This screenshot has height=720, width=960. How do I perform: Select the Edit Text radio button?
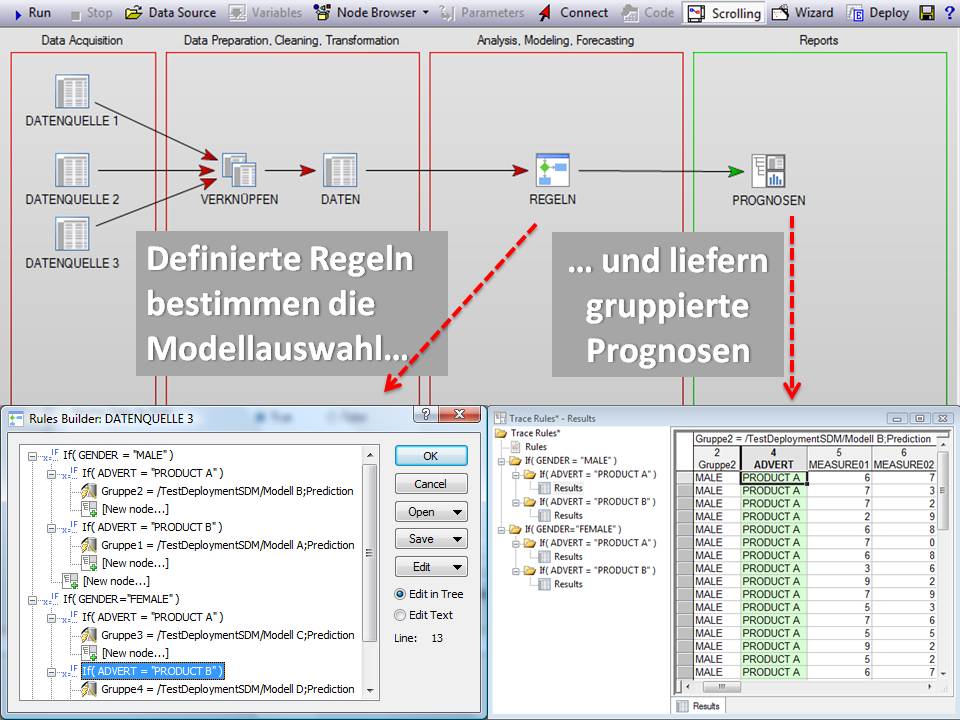401,615
